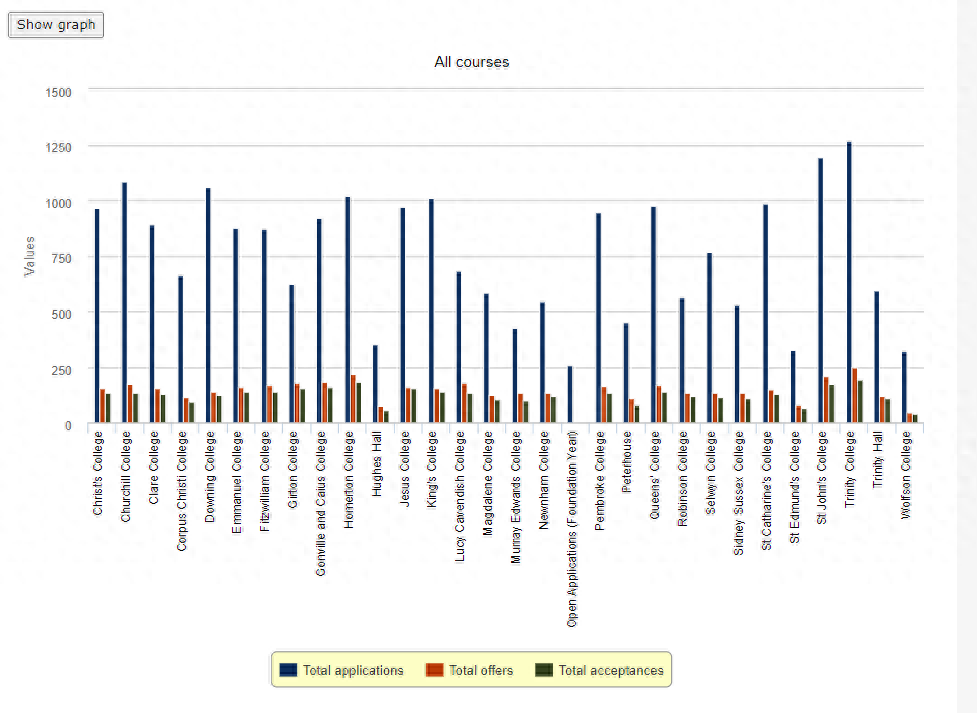
Task: Click the Show graph button
Action: [56, 25]
